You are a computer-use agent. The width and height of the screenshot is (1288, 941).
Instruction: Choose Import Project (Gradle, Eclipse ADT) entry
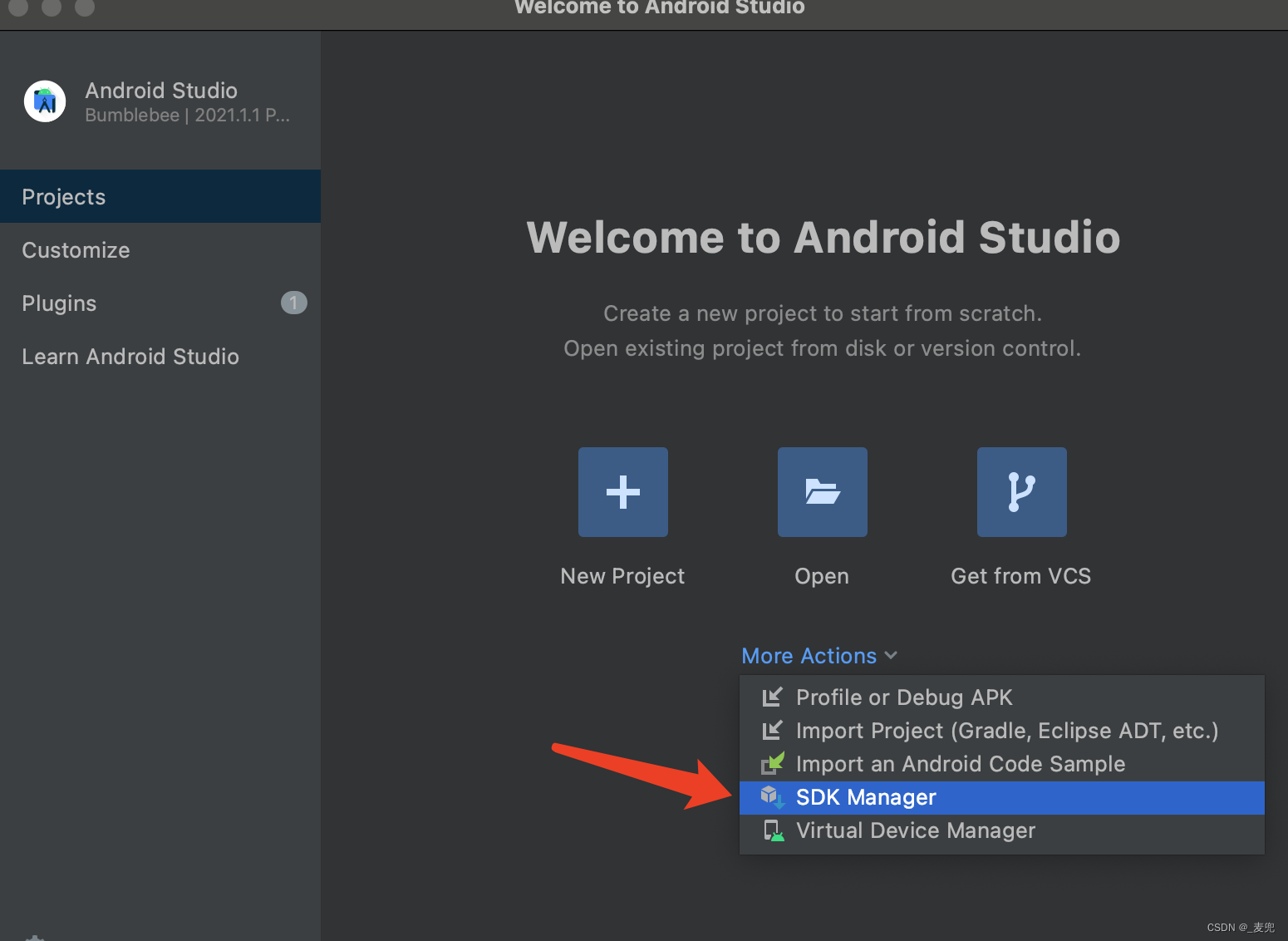point(1002,731)
